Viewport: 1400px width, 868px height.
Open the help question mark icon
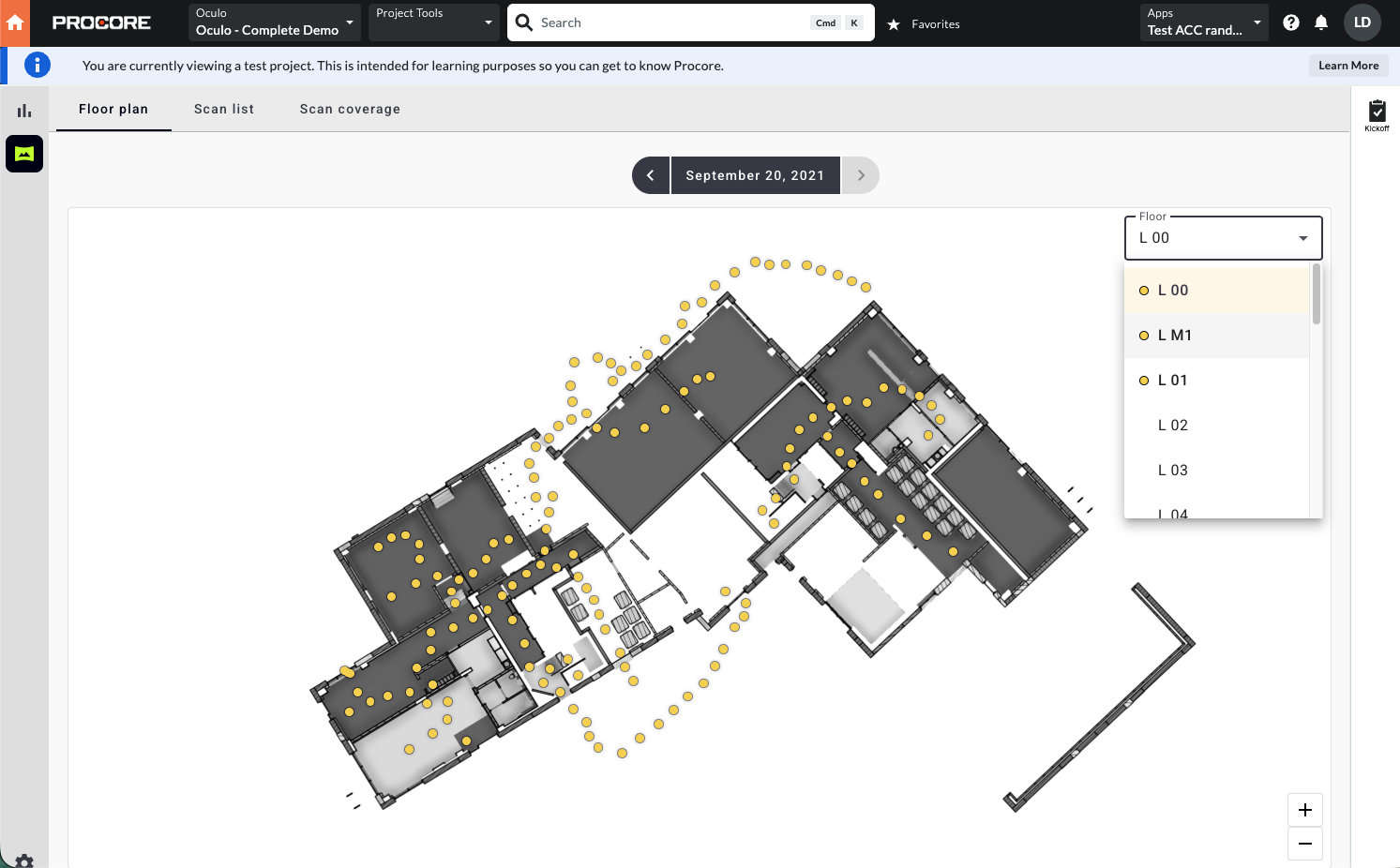tap(1291, 22)
